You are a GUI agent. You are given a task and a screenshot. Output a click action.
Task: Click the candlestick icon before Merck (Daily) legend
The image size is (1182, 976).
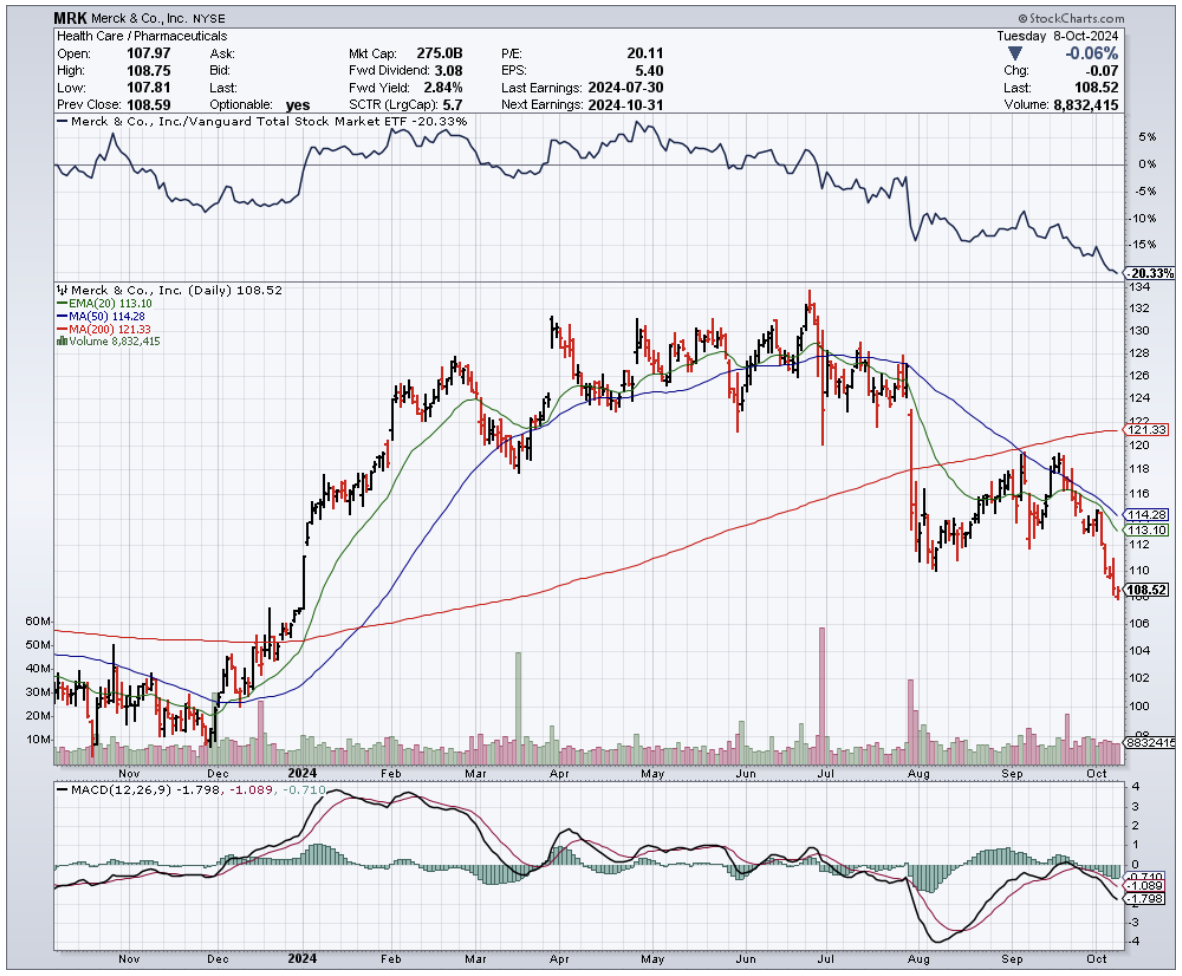(63, 290)
